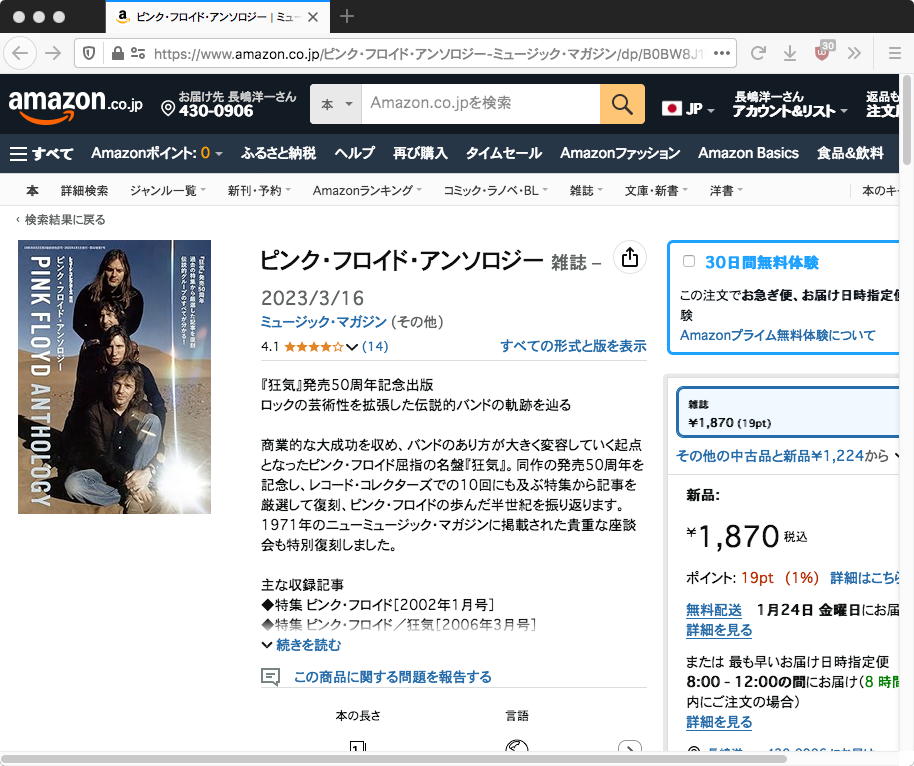Screen dimensions: 914x766
Task: Click the Amazon.co.jpを検索 search field
Action: click(x=481, y=104)
